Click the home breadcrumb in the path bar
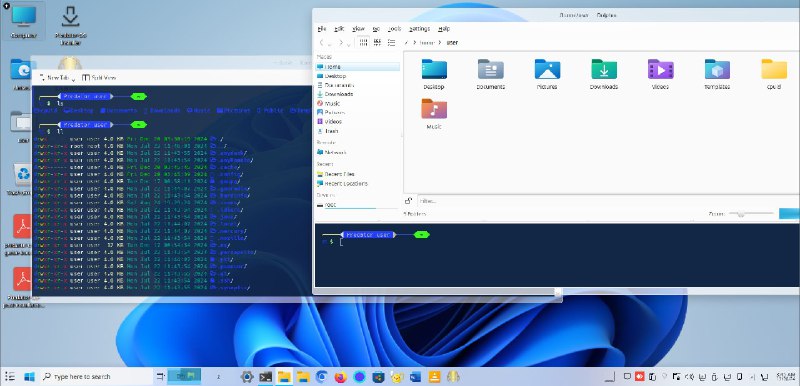 pyautogui.click(x=427, y=43)
